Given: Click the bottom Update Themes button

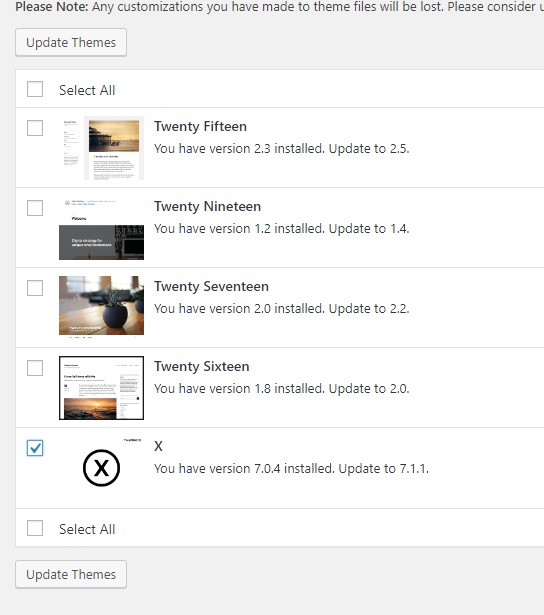Looking at the screenshot, I should tap(71, 574).
